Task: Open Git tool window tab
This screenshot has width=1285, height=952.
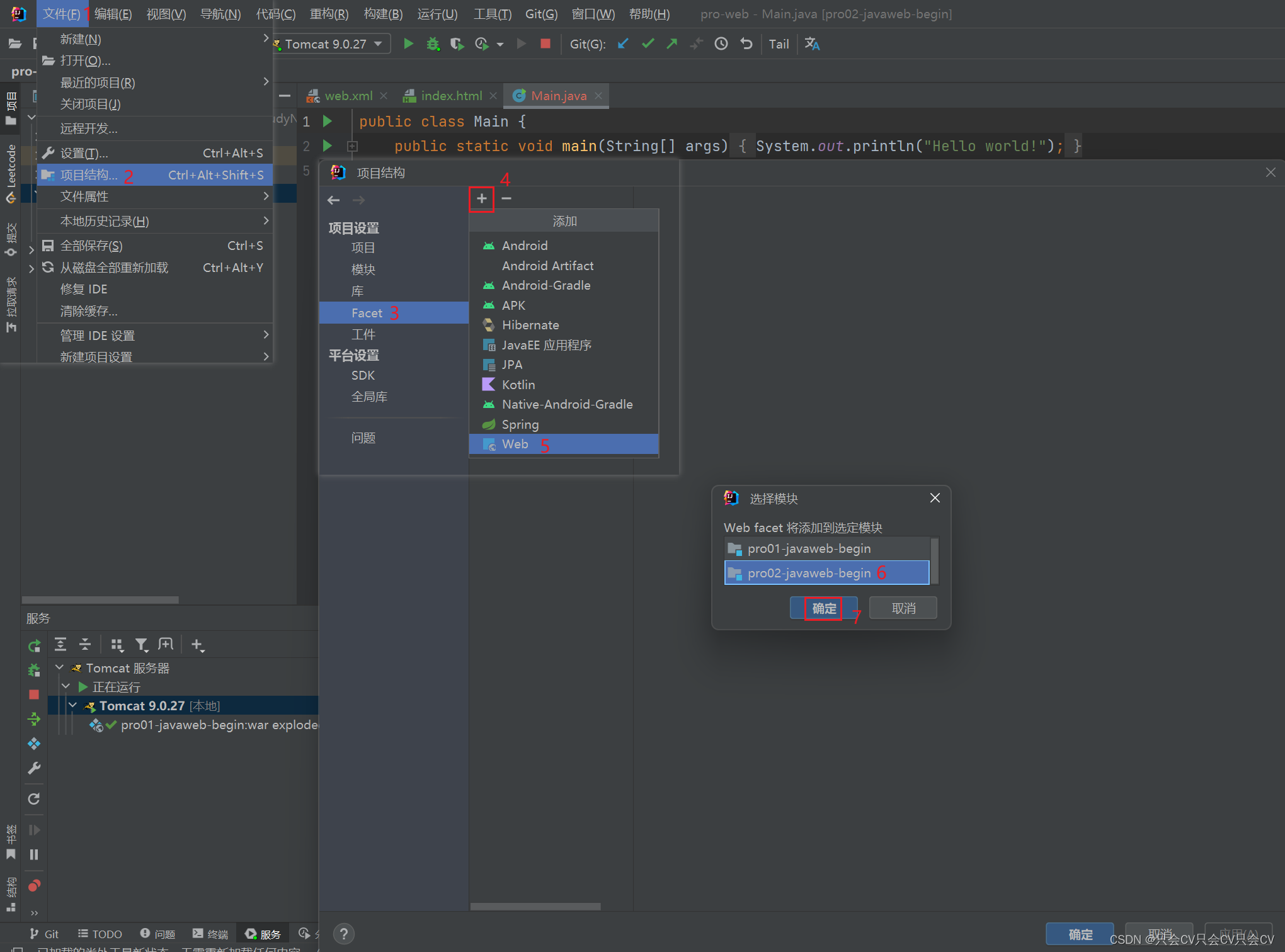Action: tap(44, 934)
